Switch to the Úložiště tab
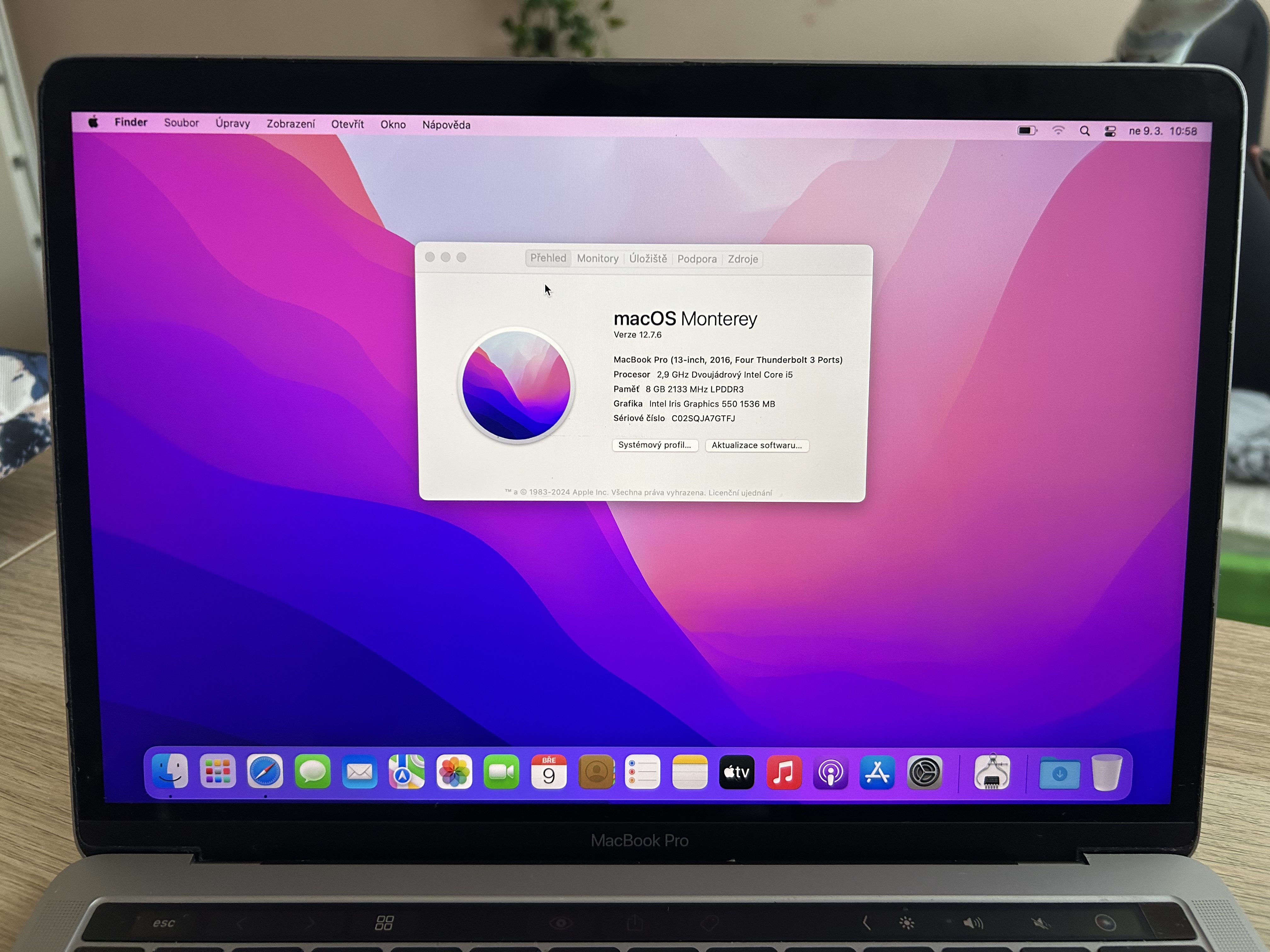Image resolution: width=1270 pixels, height=952 pixels. [x=648, y=259]
